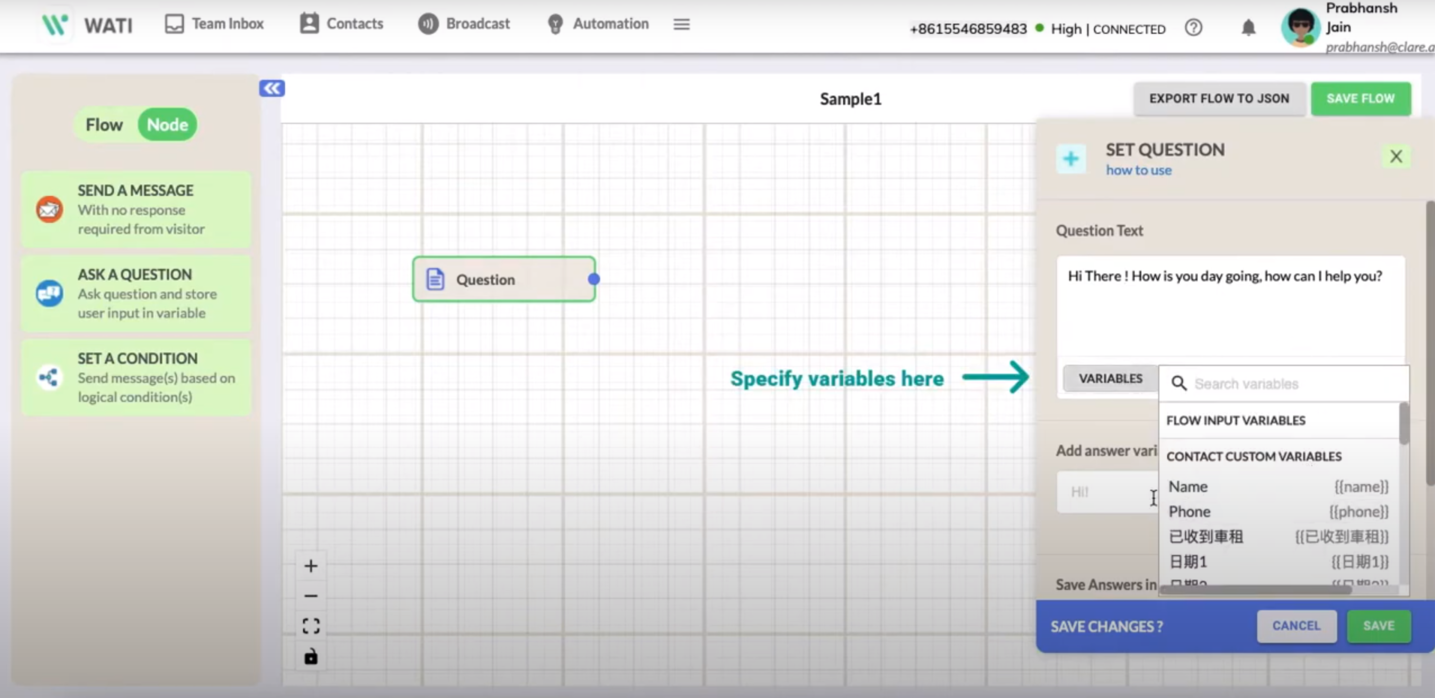The image size is (1435, 698).
Task: Click the zoom in plus icon
Action: [x=311, y=566]
